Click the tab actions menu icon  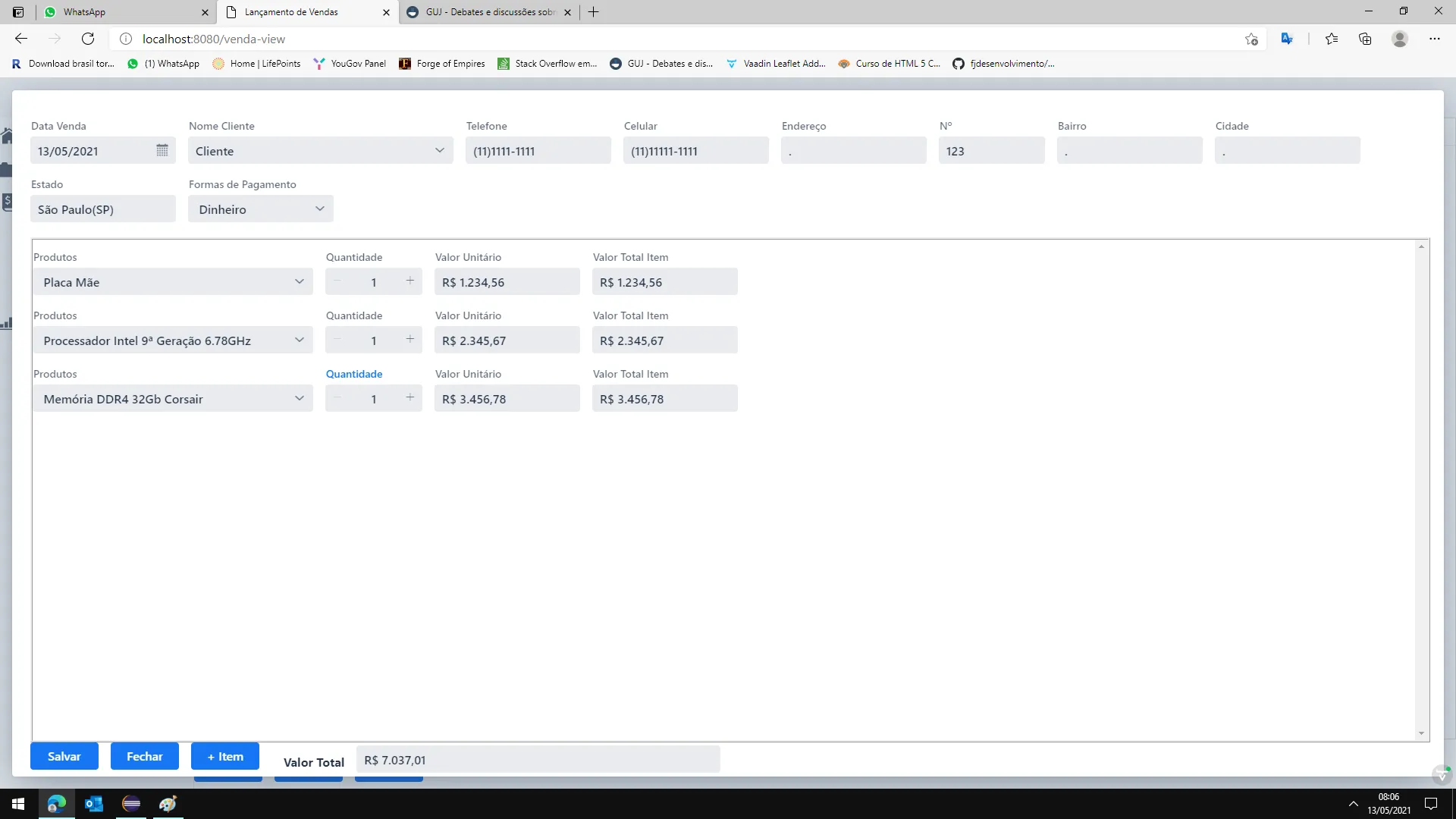(x=18, y=12)
